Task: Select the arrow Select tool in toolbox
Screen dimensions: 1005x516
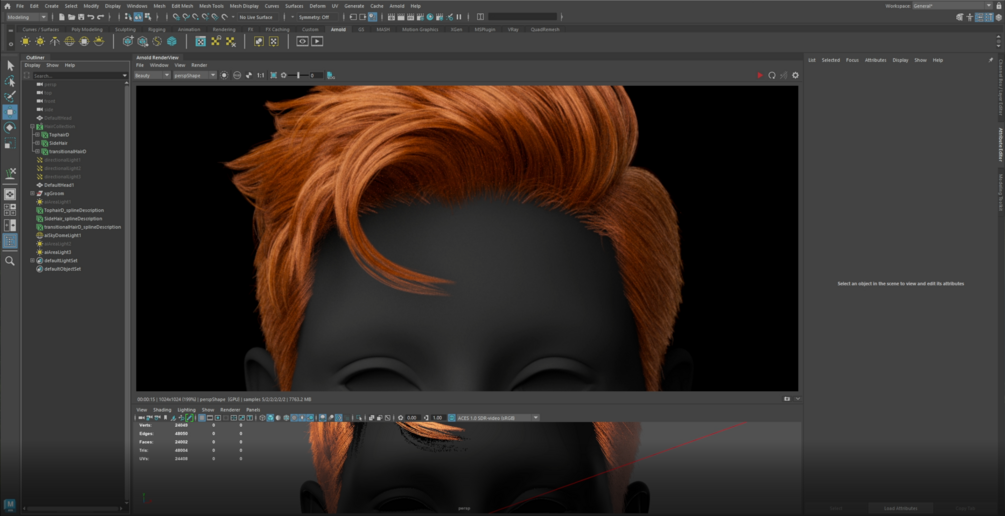Action: (x=10, y=65)
